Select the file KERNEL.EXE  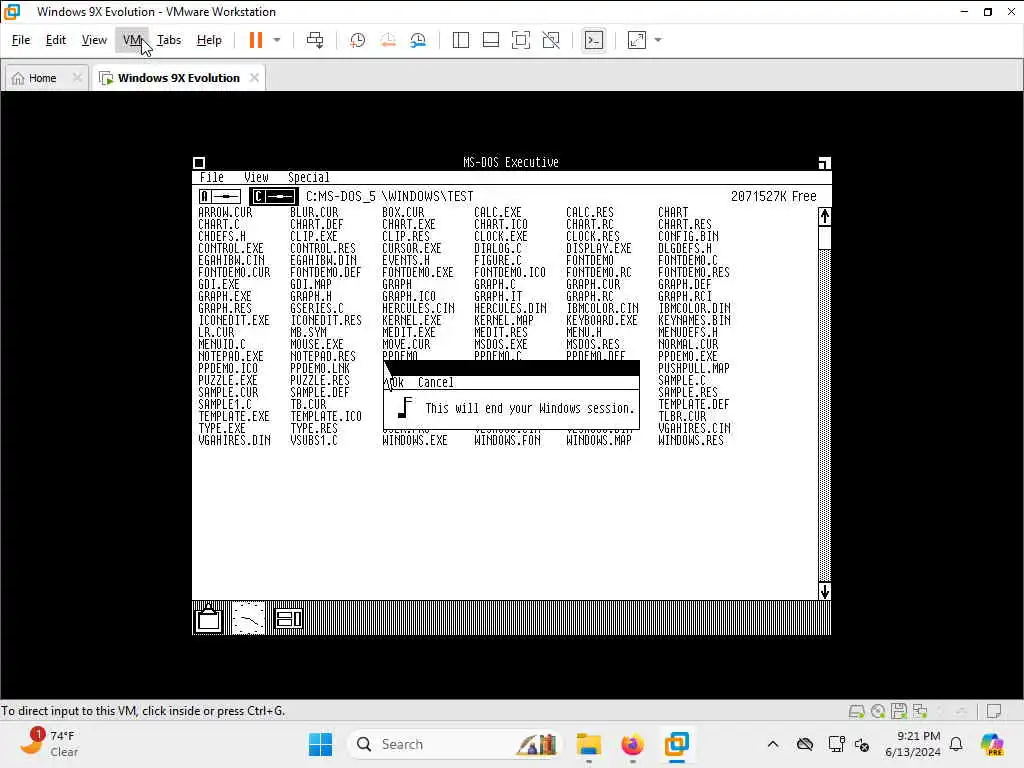[412, 320]
